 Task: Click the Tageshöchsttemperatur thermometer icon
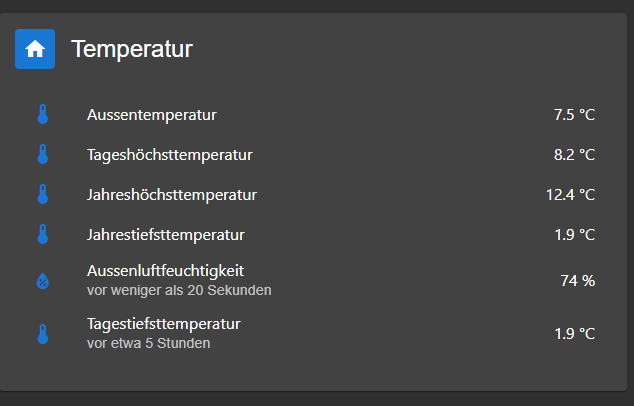[x=42, y=155]
